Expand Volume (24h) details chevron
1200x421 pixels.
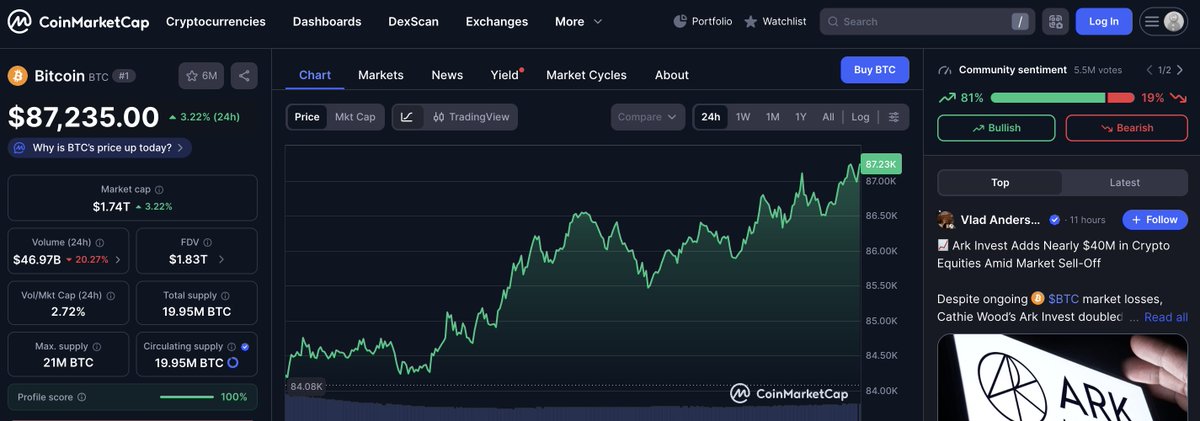click(118, 259)
